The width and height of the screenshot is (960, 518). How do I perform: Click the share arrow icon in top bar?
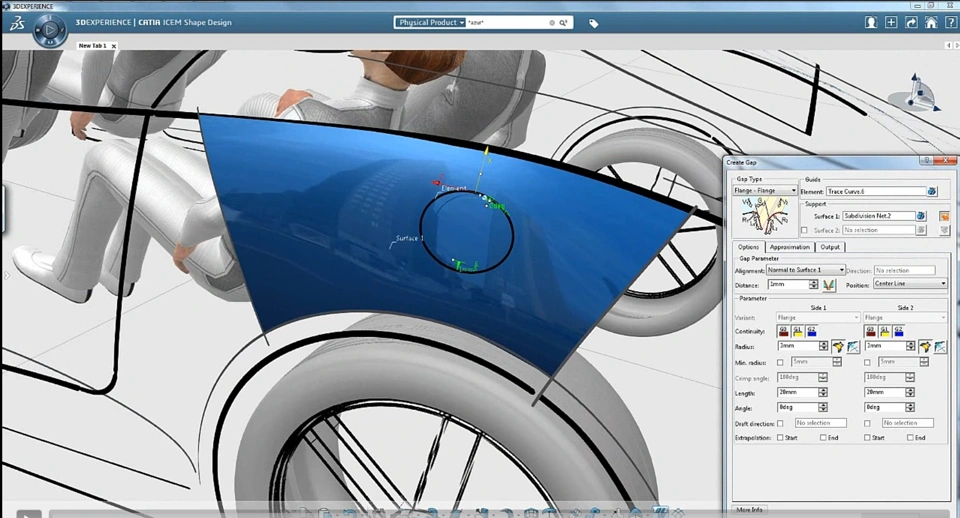click(911, 23)
